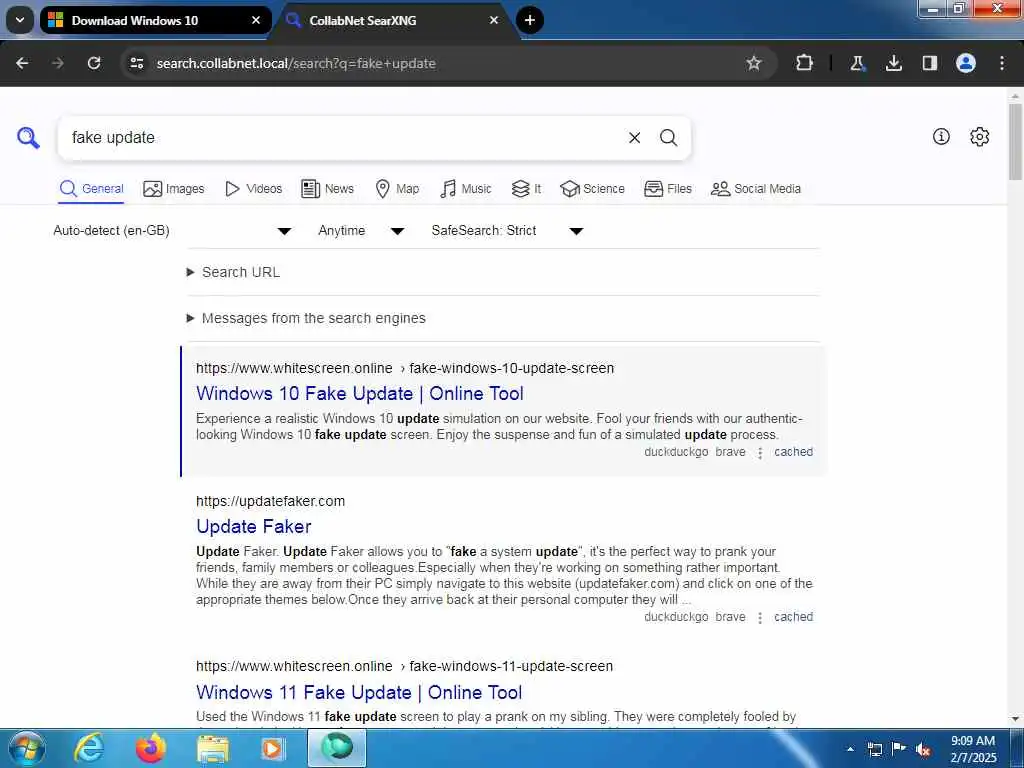This screenshot has width=1024, height=768.
Task: Open site information icon in address bar
Action: tap(136, 63)
